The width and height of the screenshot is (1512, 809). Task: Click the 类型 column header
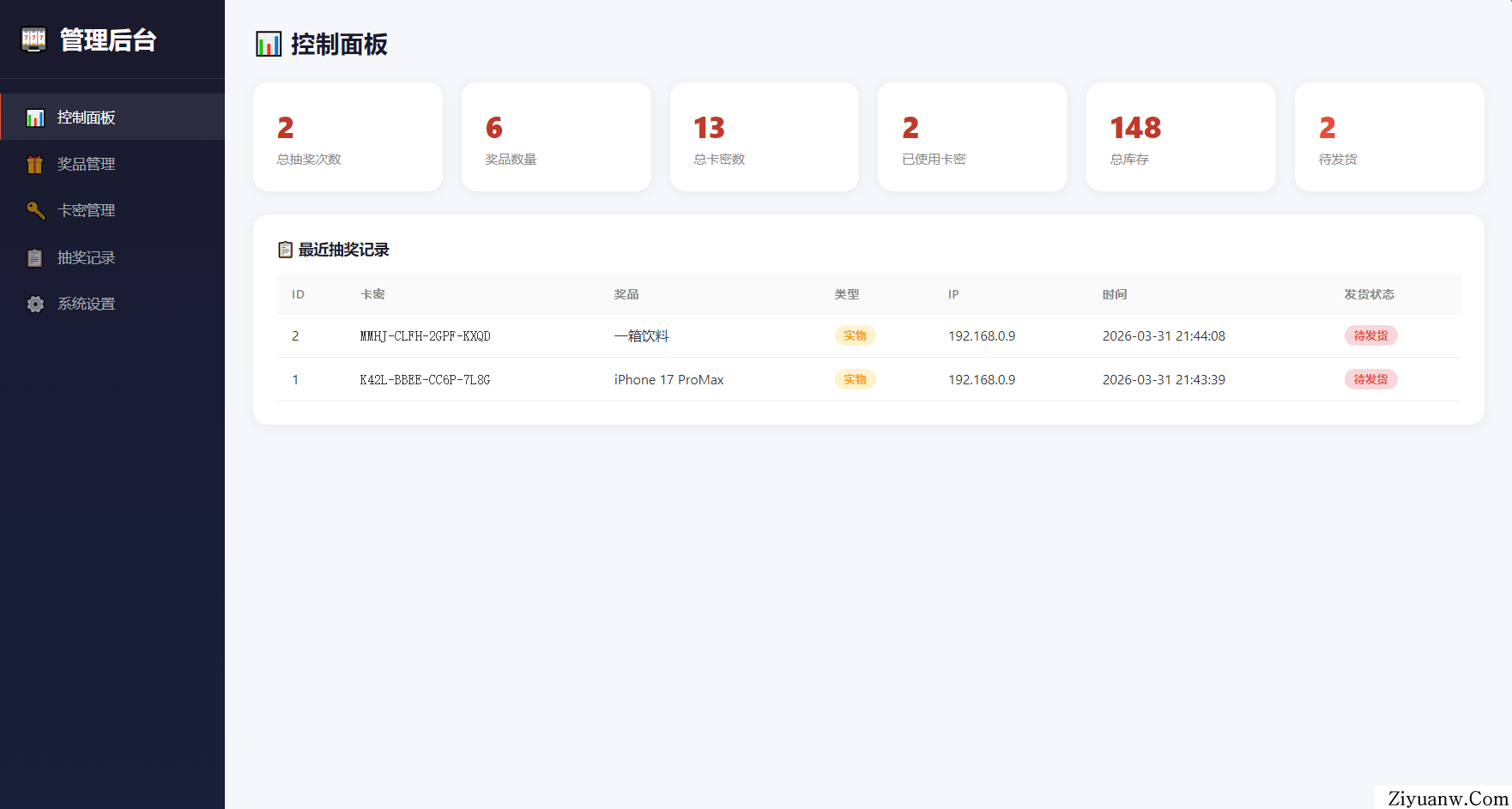(x=847, y=294)
